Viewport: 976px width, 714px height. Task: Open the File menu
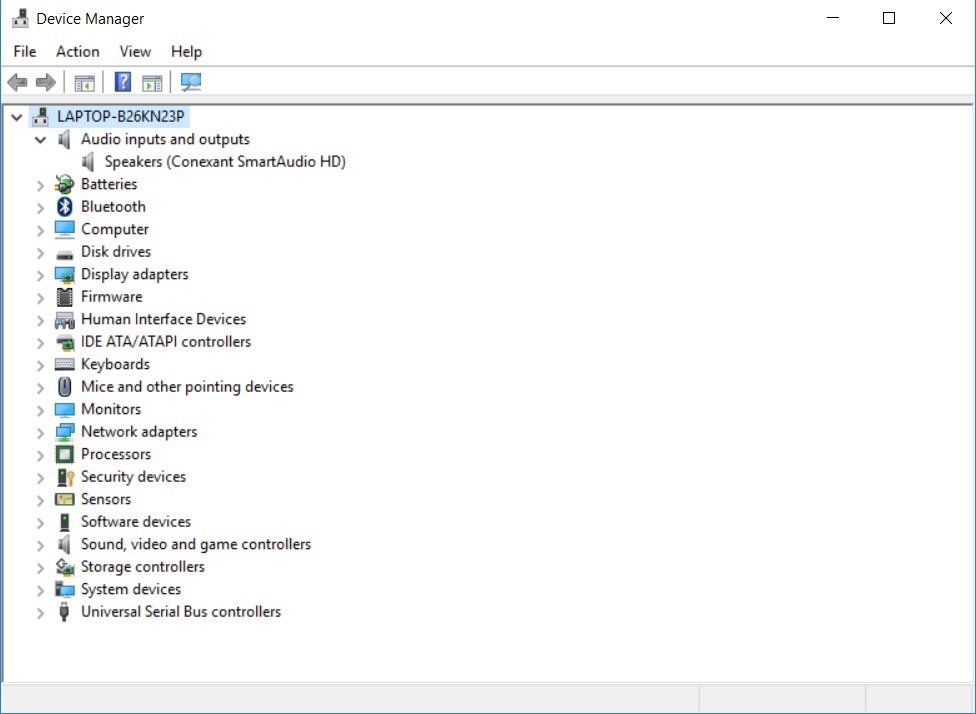coord(24,51)
